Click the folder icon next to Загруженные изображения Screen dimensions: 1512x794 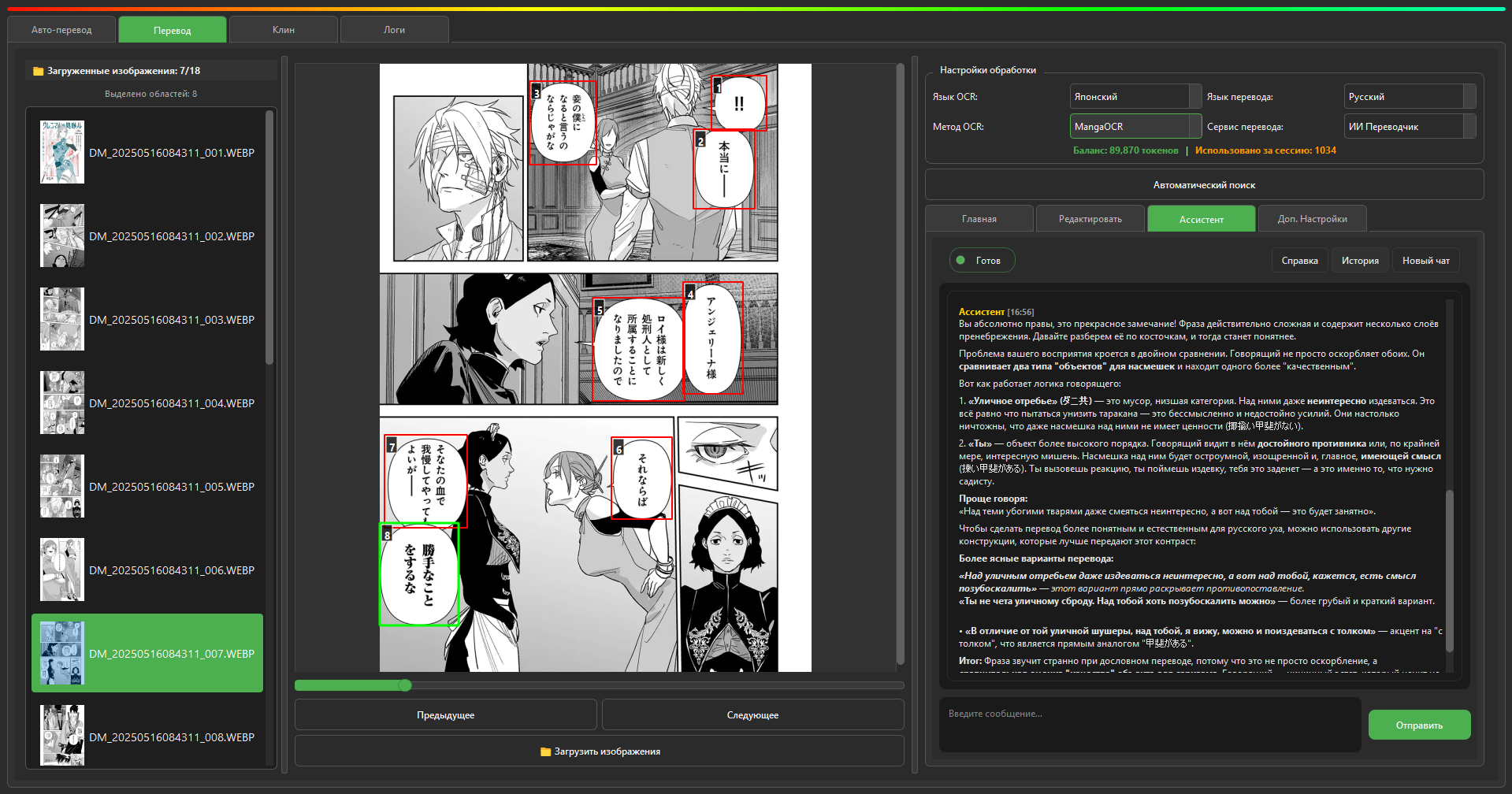38,71
